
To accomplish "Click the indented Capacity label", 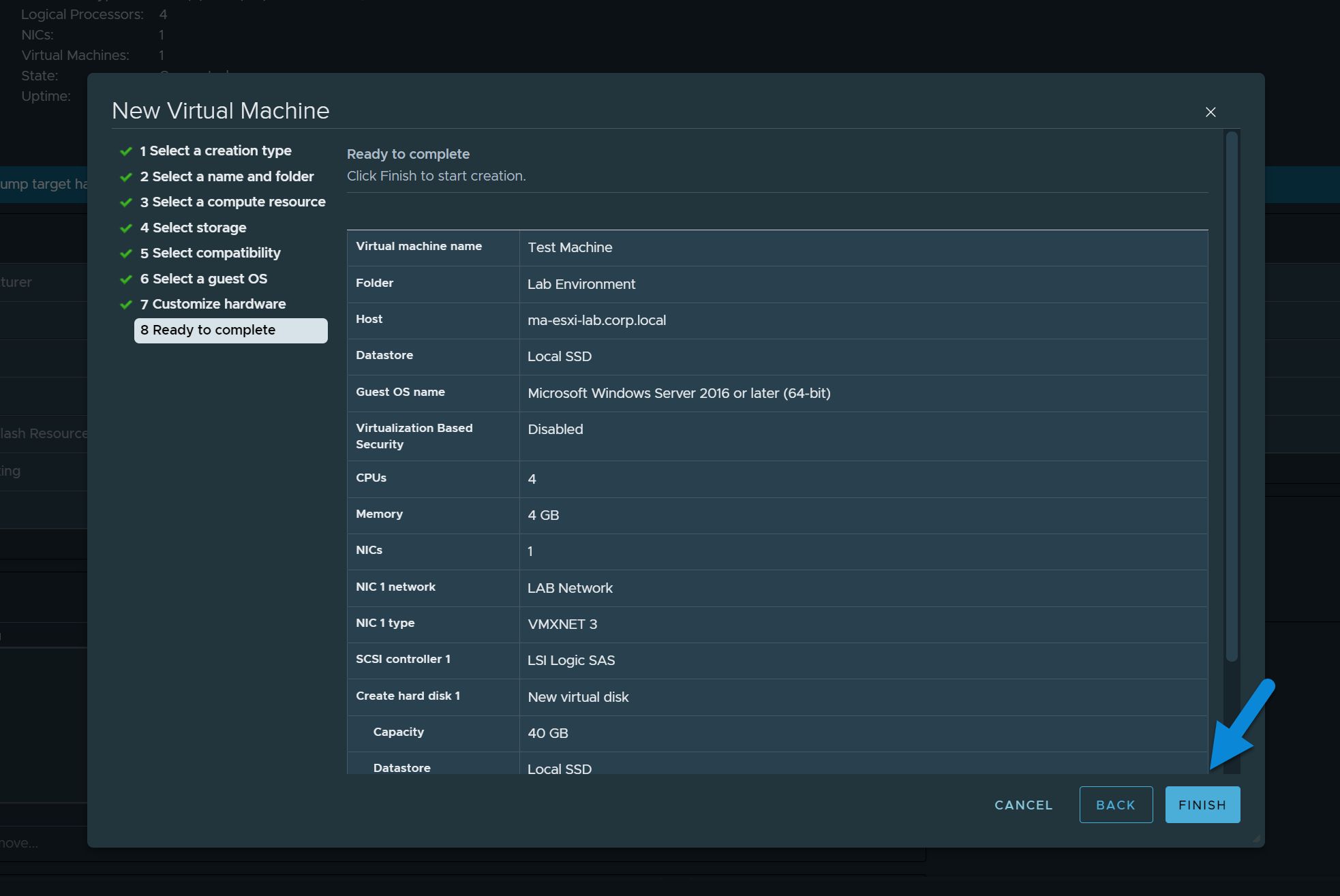I will [x=399, y=732].
